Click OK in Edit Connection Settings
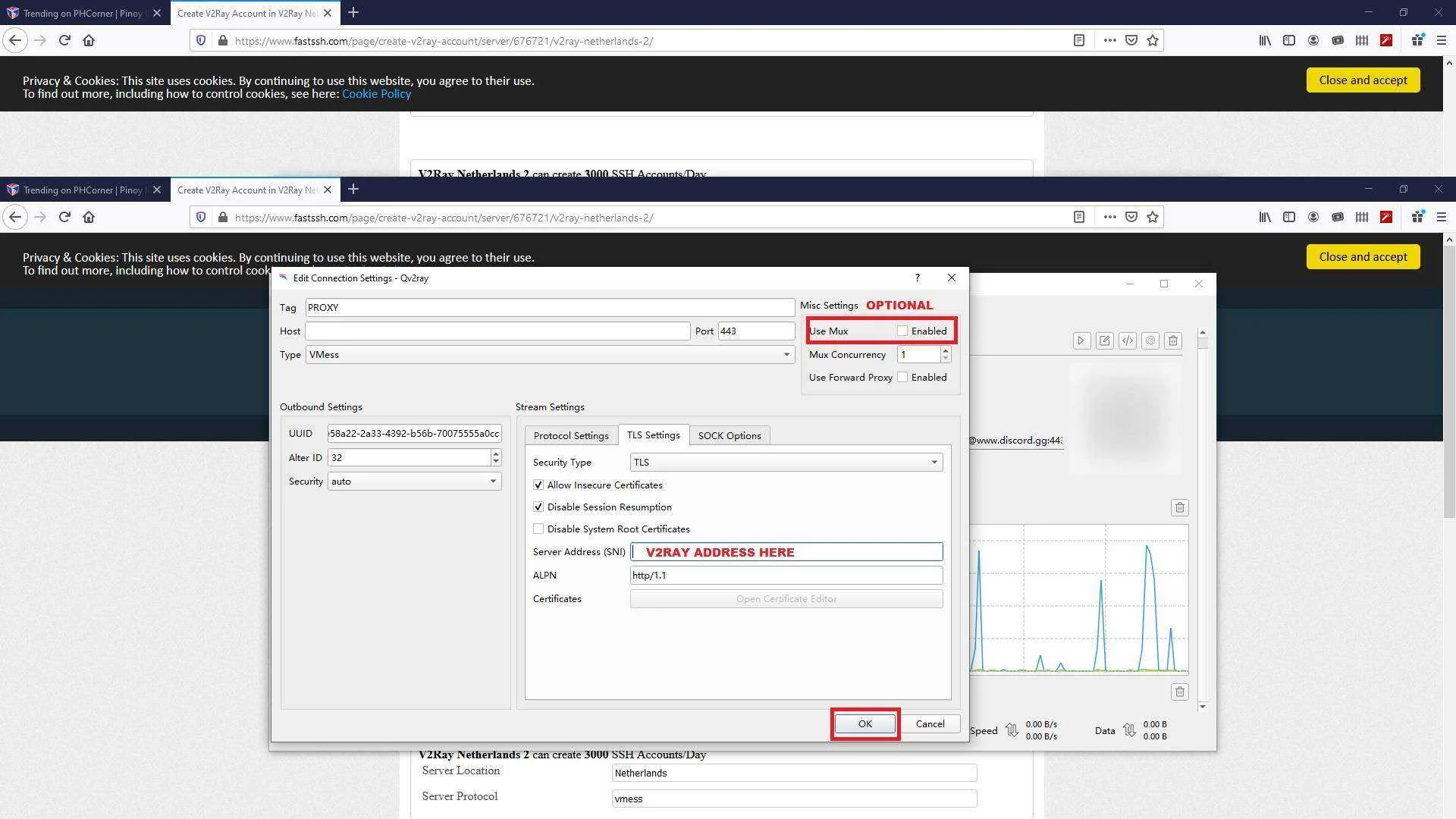Screen dimensions: 1456x819 click(x=865, y=724)
